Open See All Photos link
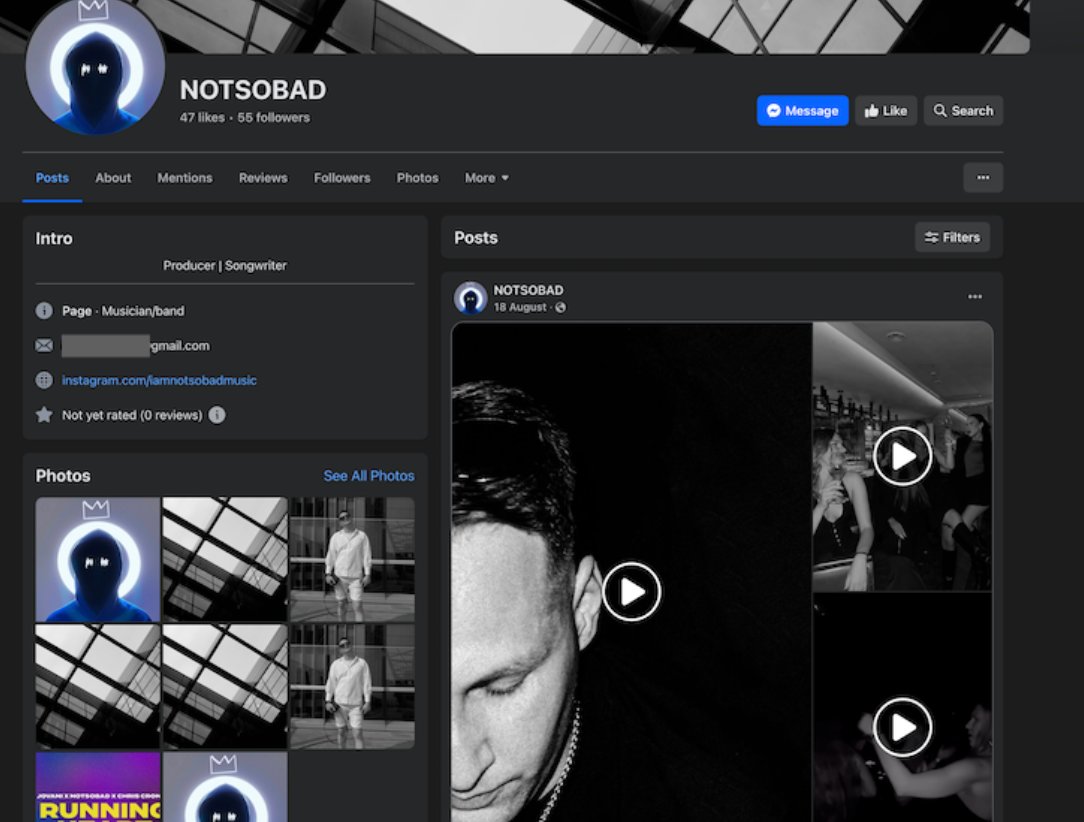The width and height of the screenshot is (1084, 822). 368,476
